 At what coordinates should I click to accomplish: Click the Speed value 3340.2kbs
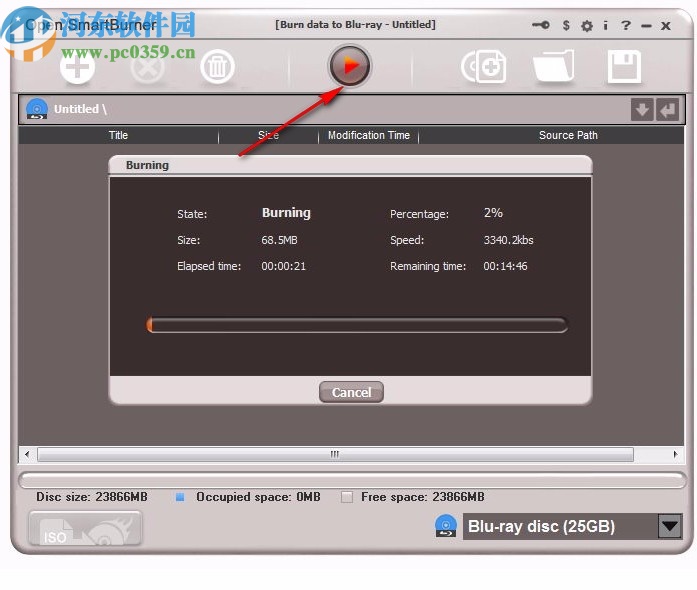click(x=509, y=240)
